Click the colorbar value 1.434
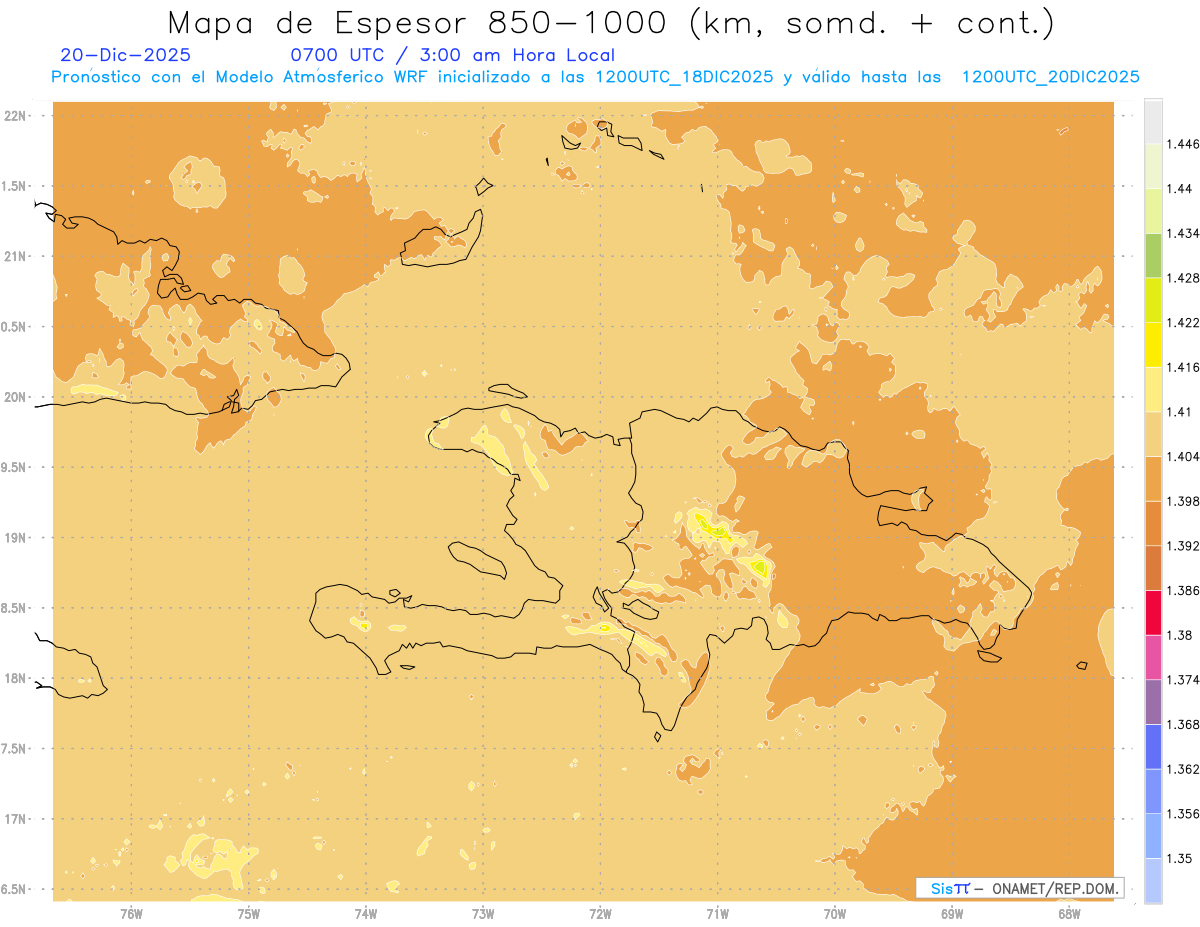1200x927 pixels. point(1184,233)
